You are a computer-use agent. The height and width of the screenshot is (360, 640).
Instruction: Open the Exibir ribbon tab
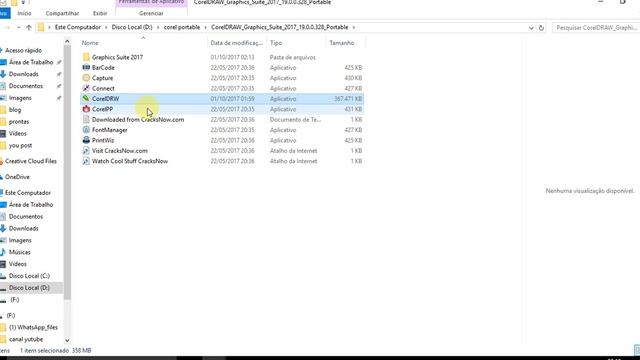click(x=100, y=13)
